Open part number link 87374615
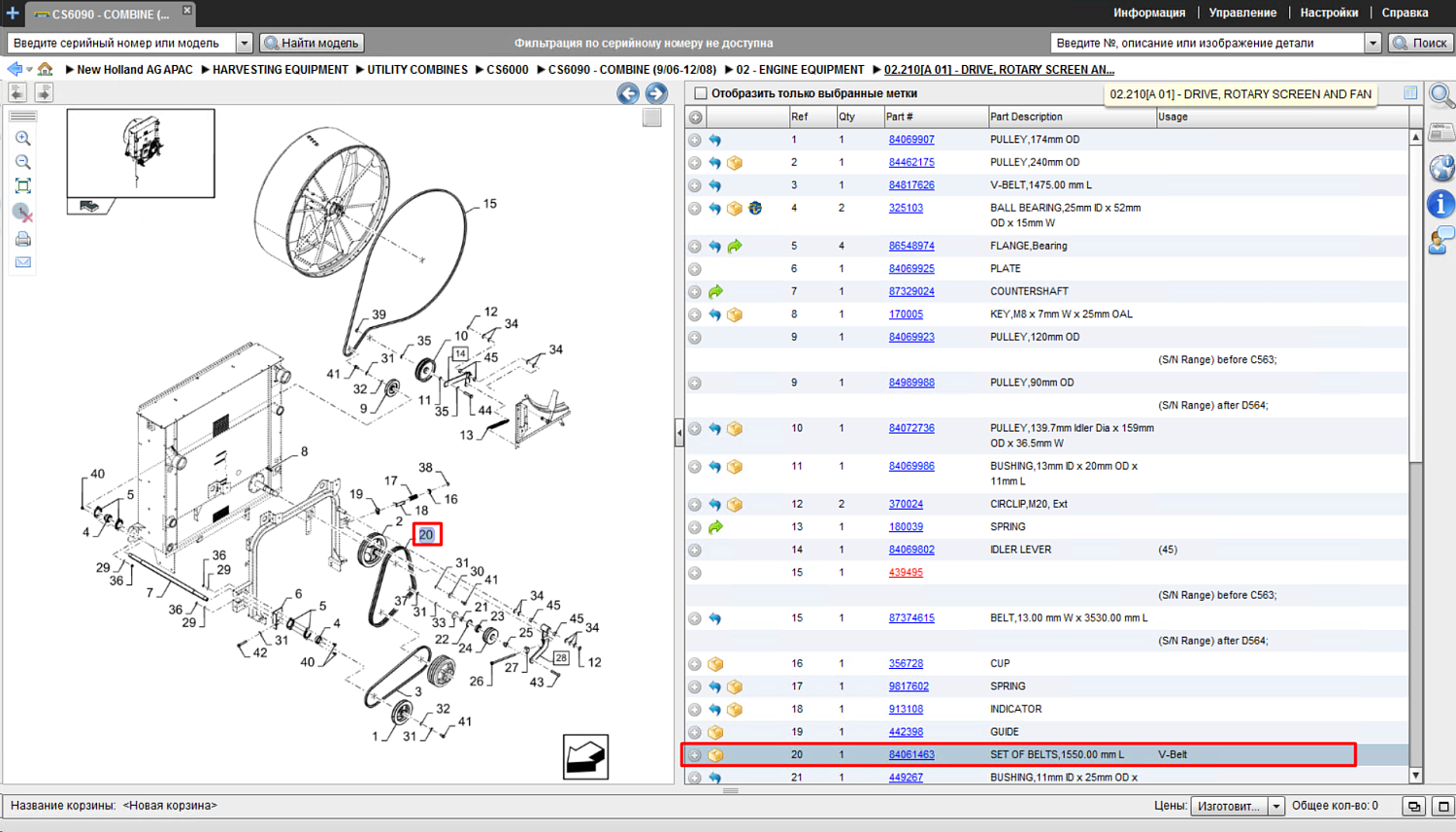1456x832 pixels. [911, 618]
